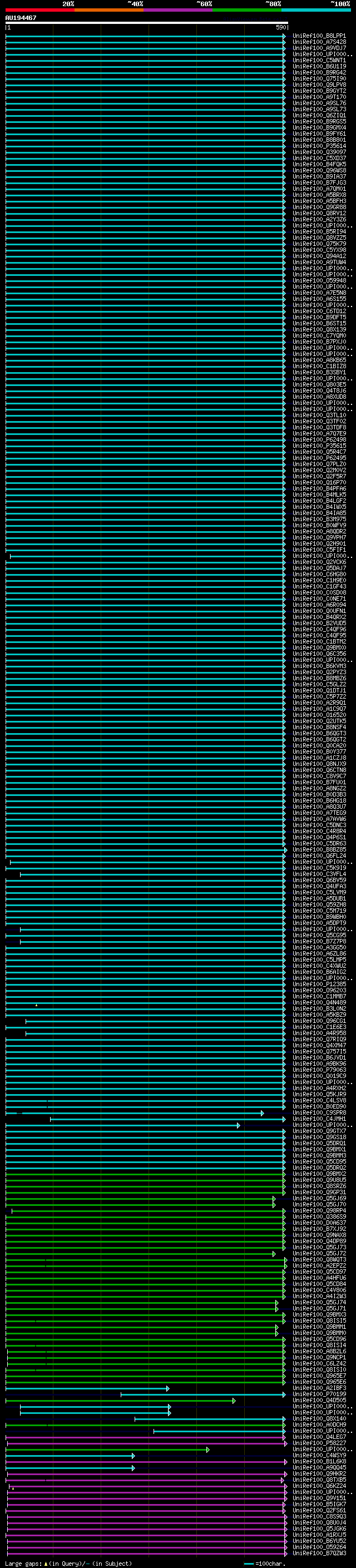Open UniRef100_Q75I90 entry
Image resolution: width=356 pixels, height=1568 pixels.
(x=319, y=78)
